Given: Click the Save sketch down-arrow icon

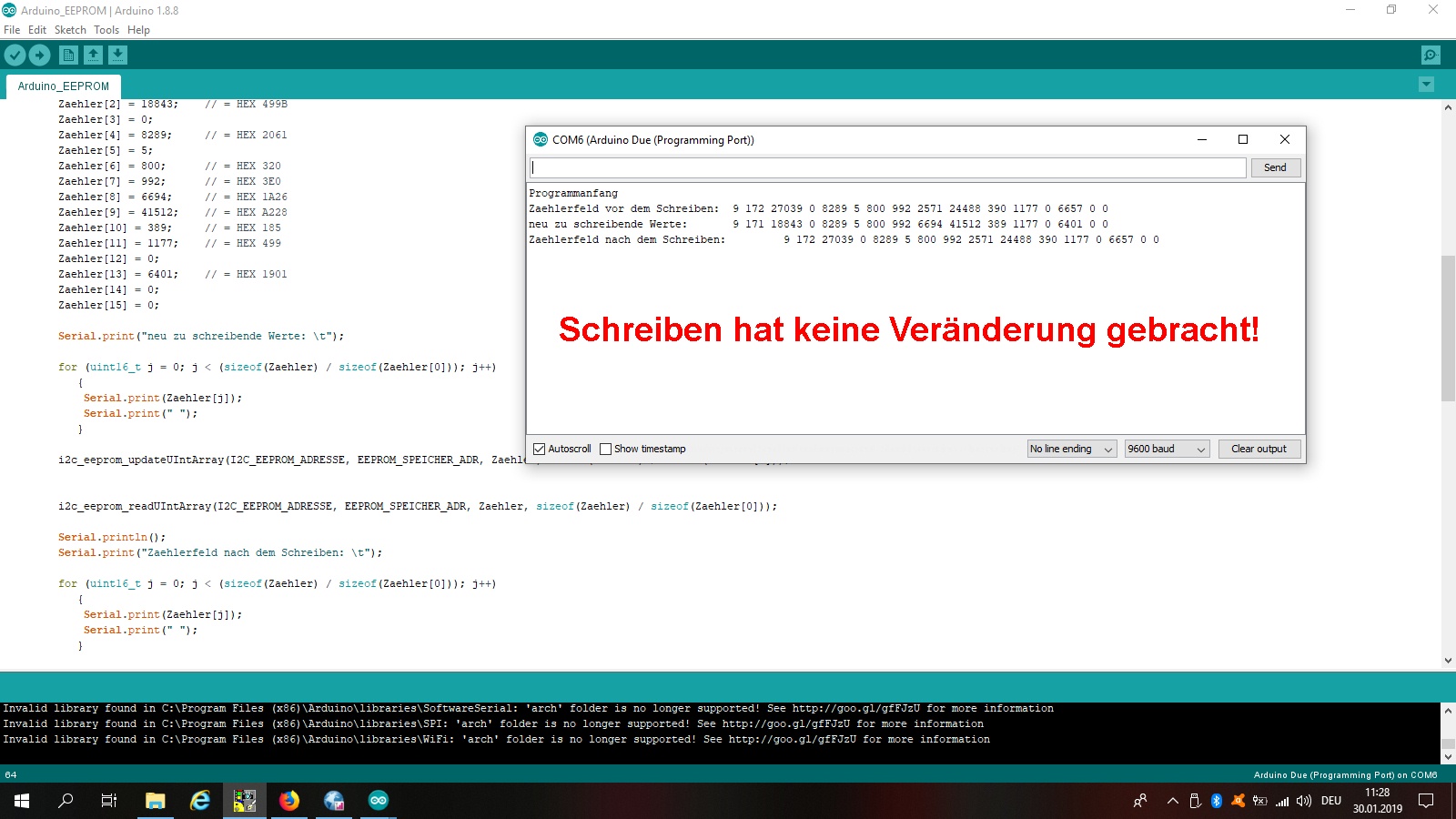Looking at the screenshot, I should (117, 55).
